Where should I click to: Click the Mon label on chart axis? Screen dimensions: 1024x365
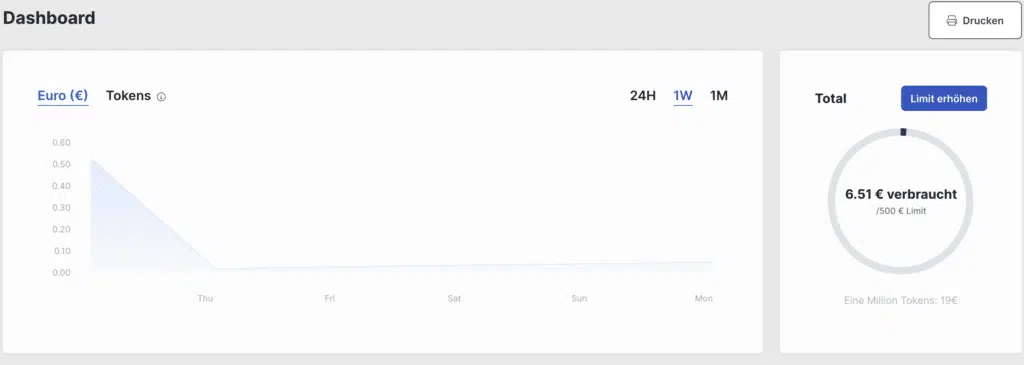pos(703,298)
